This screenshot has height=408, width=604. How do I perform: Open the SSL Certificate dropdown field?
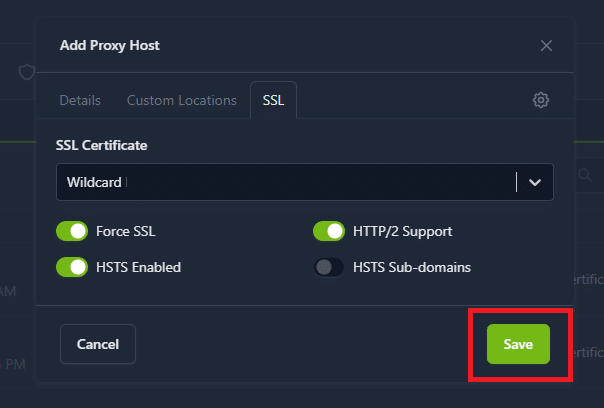point(285,182)
